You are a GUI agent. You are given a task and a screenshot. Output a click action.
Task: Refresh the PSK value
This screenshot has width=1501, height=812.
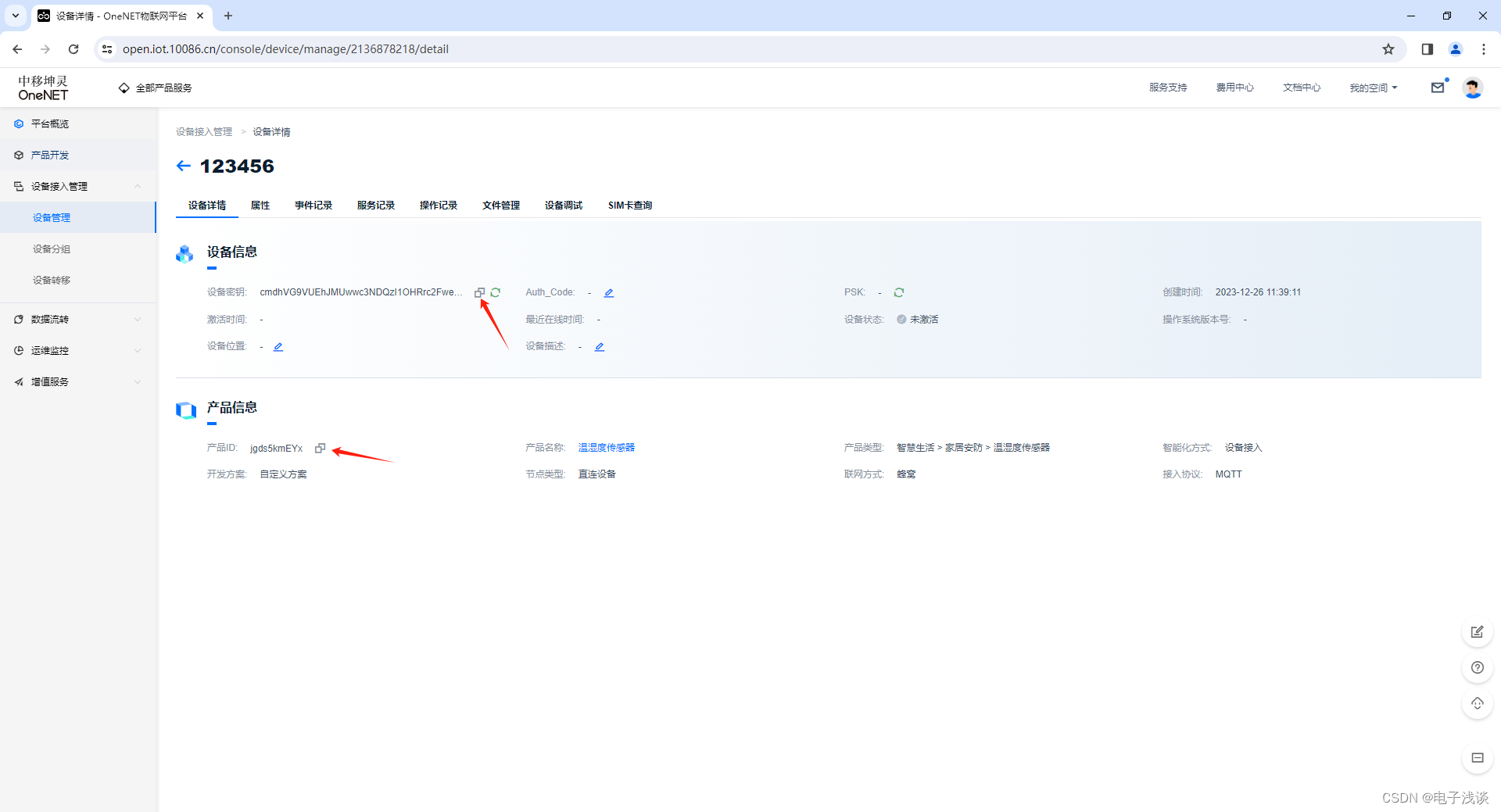tap(899, 292)
